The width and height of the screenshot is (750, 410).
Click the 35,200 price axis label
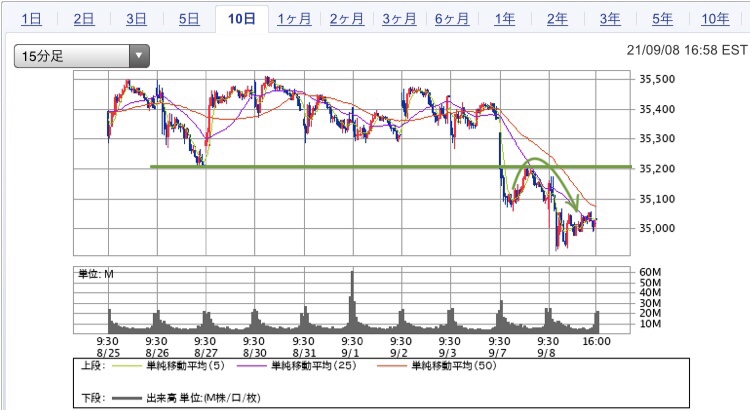pyautogui.click(x=657, y=168)
